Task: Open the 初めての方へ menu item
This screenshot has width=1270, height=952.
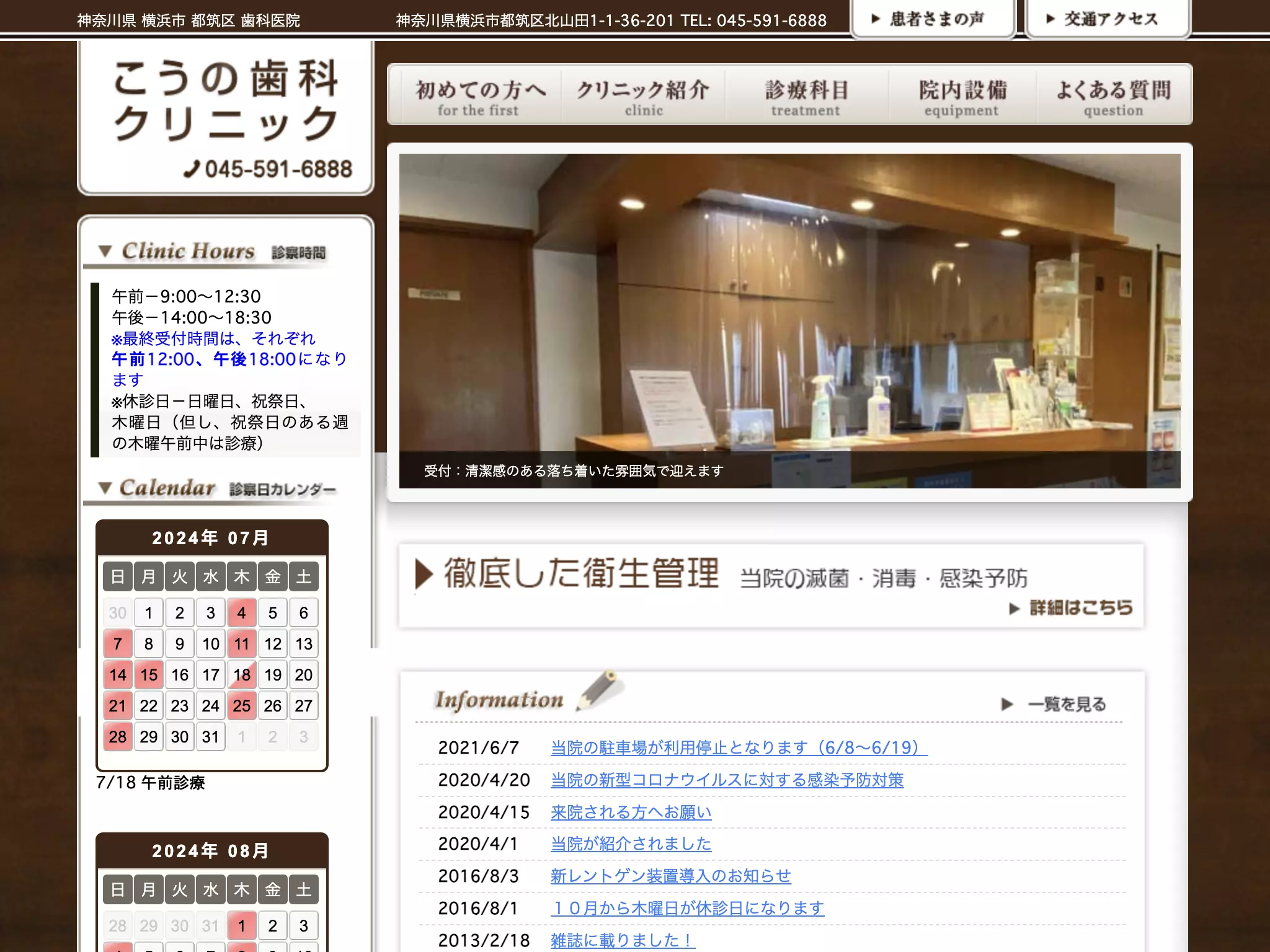Action: tap(480, 97)
